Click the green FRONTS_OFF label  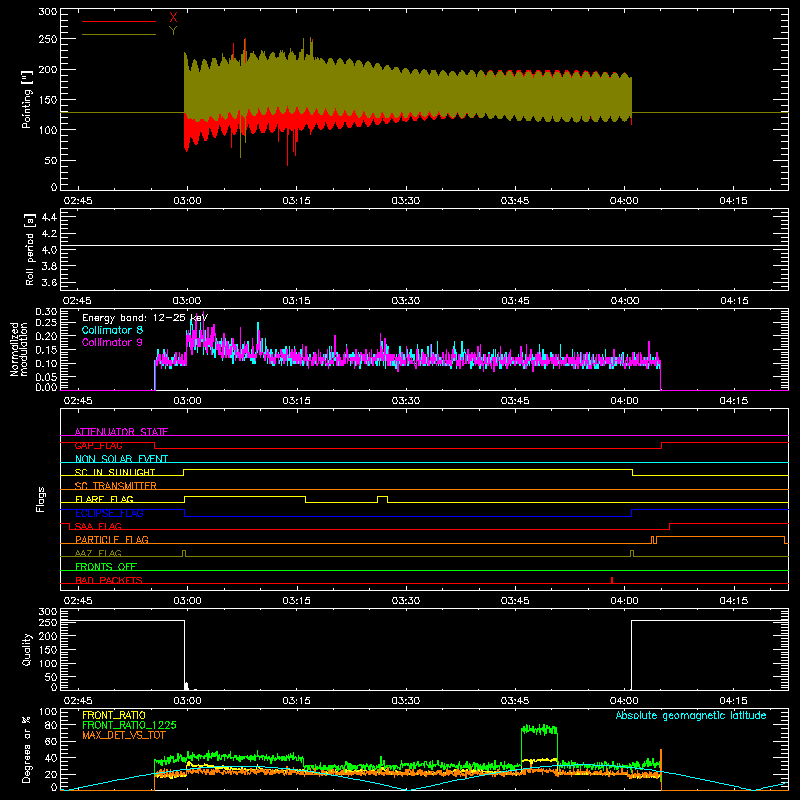coord(106,567)
